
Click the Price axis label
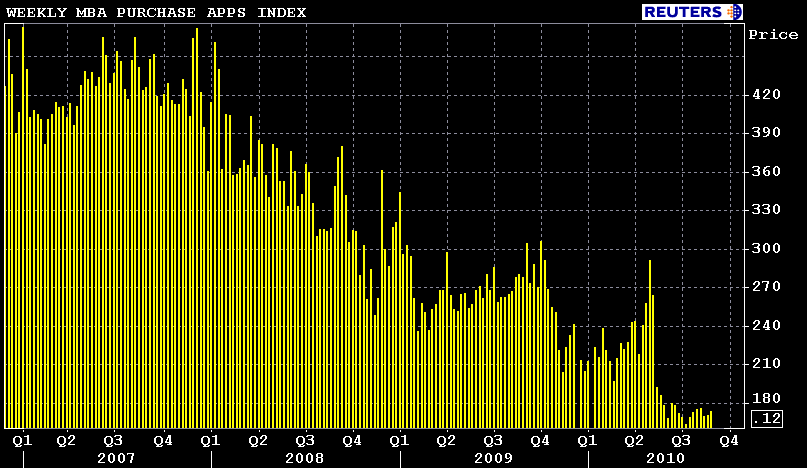(773, 35)
